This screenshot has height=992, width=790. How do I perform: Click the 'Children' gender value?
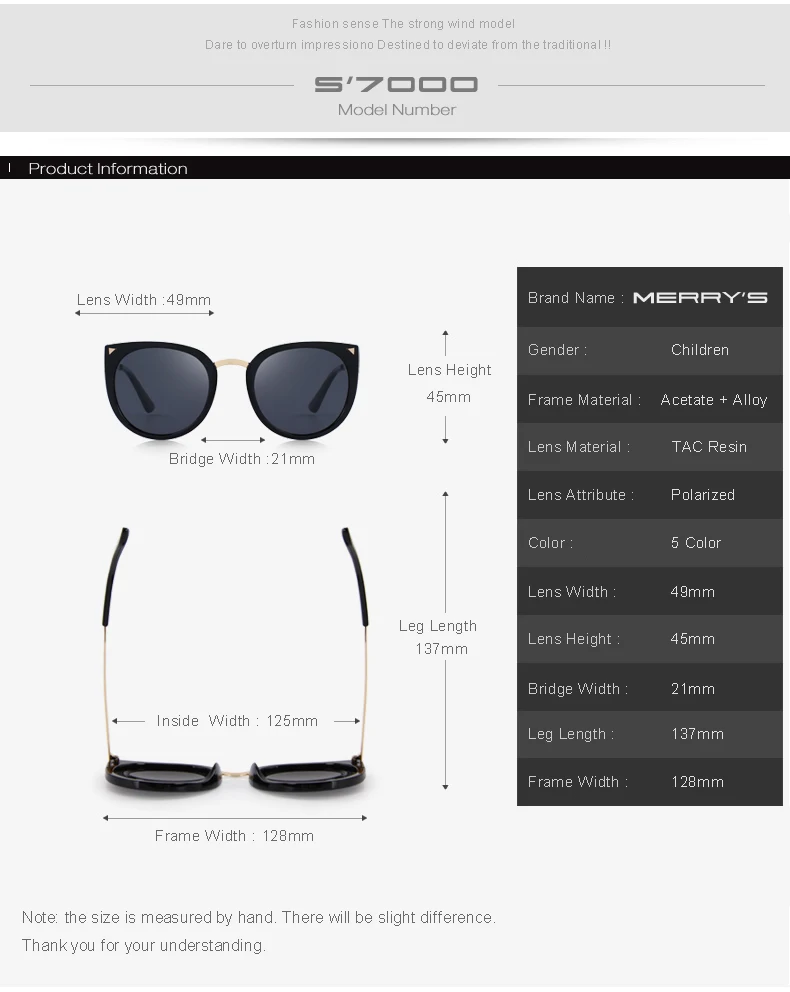coord(700,350)
